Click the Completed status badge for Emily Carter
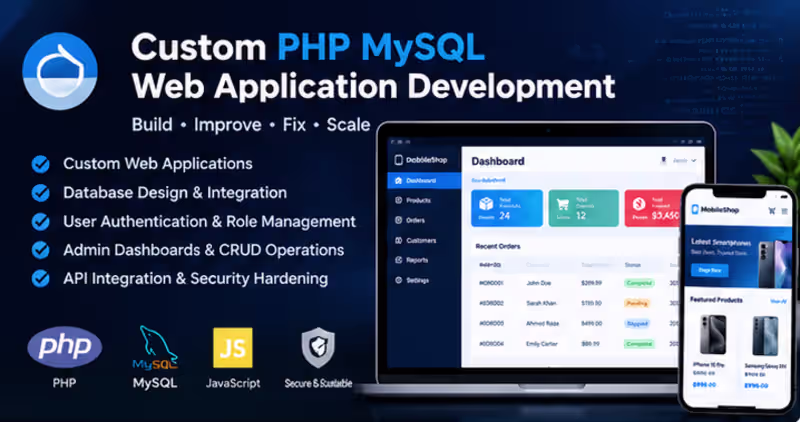Screen dimensions: 800x422 click(639, 344)
